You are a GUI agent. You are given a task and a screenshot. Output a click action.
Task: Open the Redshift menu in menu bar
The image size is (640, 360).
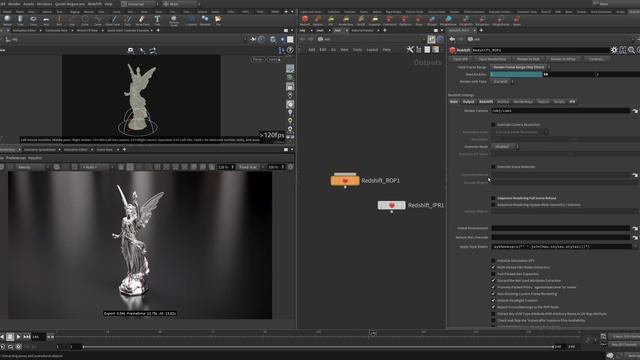(95, 4)
